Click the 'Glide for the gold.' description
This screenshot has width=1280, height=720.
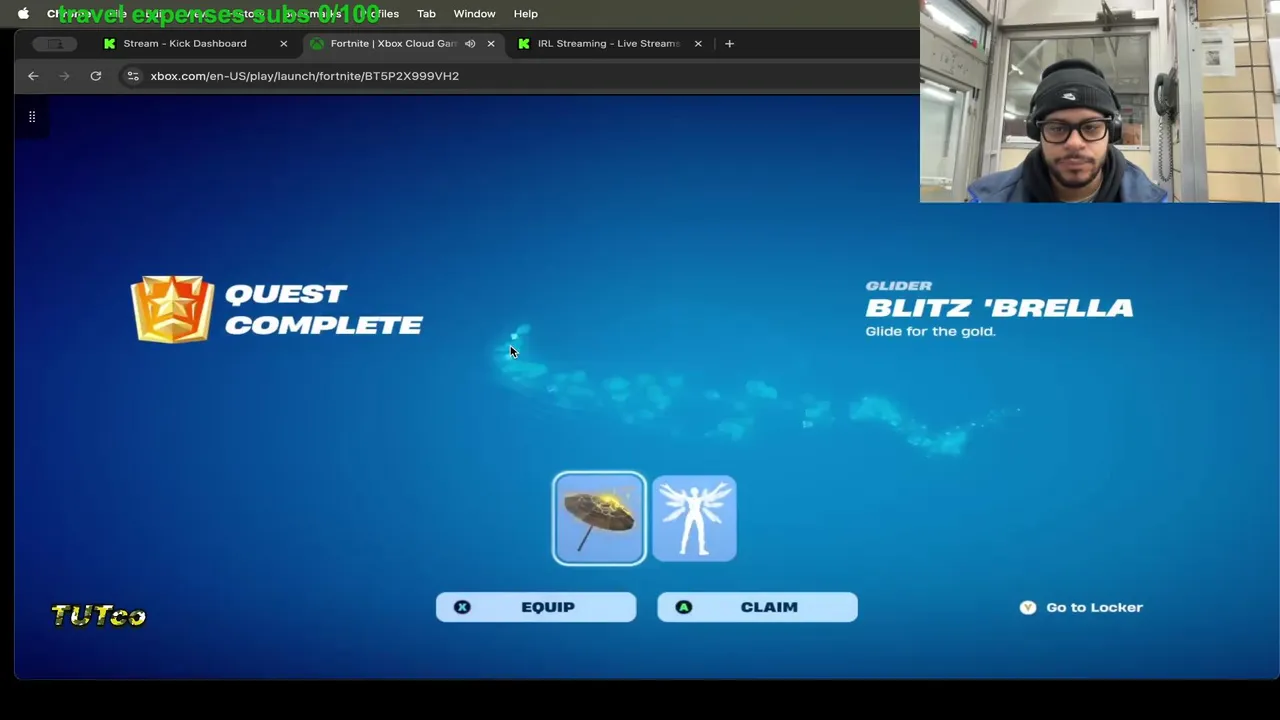click(930, 332)
